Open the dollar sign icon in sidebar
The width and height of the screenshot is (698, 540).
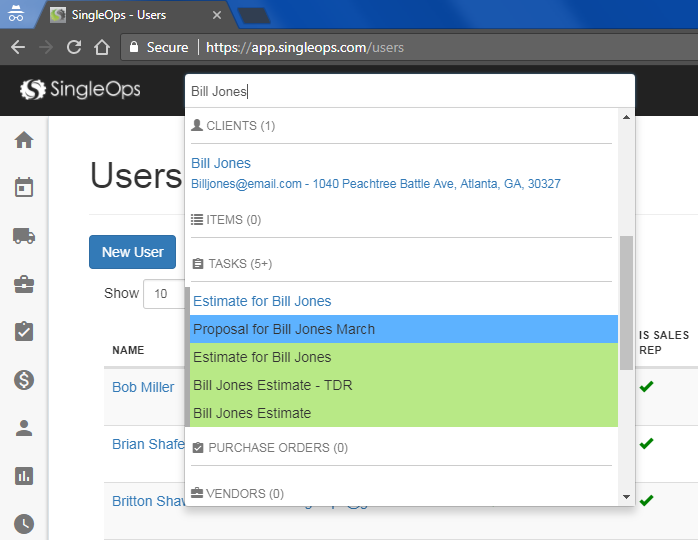click(x=24, y=380)
